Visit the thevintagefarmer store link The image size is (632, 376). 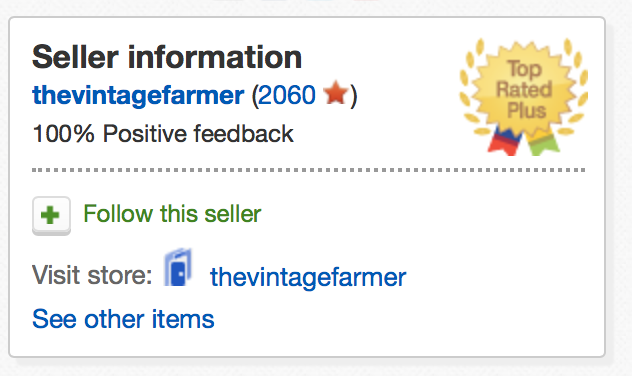coord(308,277)
